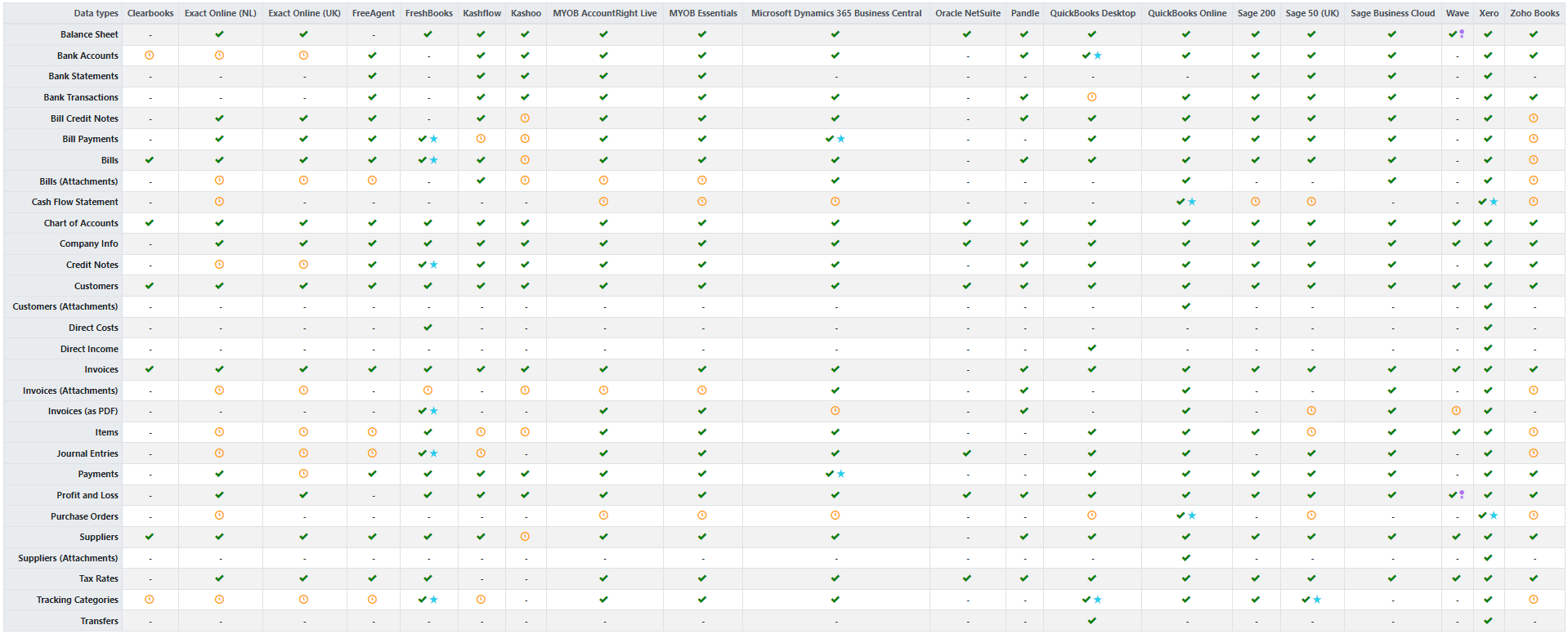Click the checkmark for Clearbooks Bills
This screenshot has height=634, width=1568.
150,160
